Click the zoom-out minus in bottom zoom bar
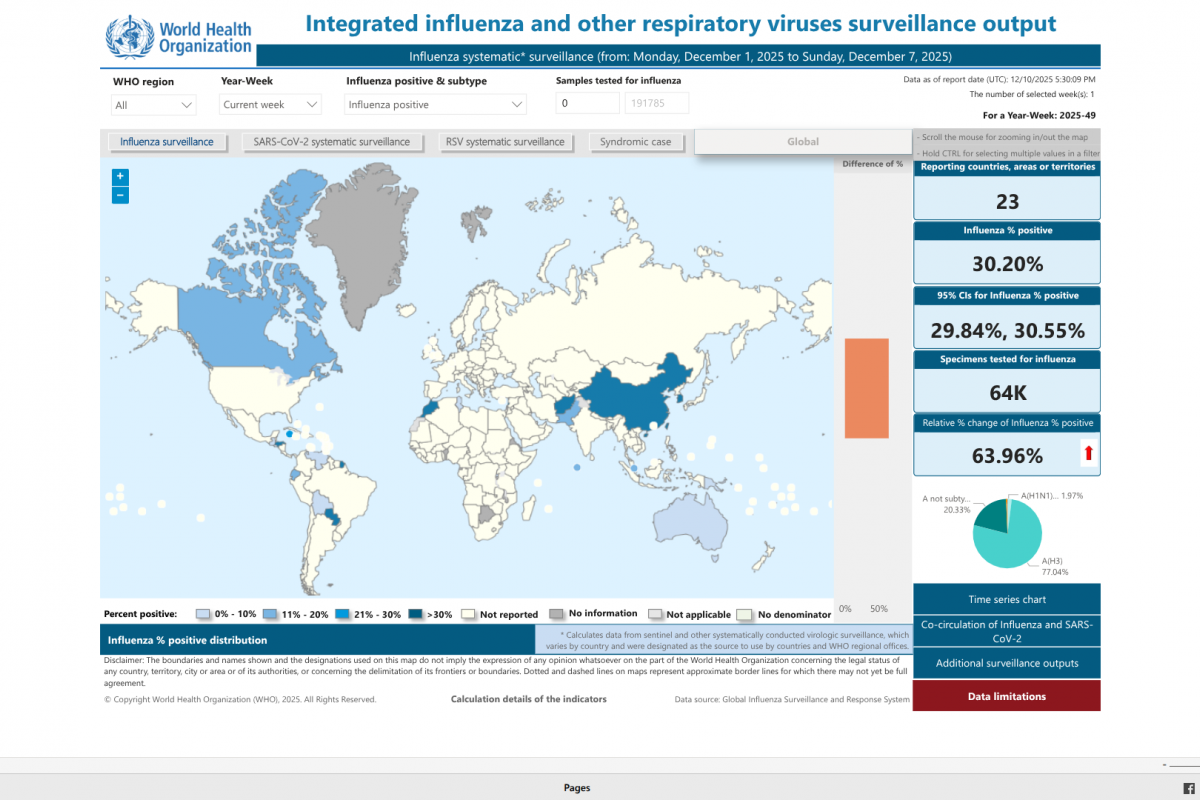This screenshot has height=800, width=1200. coord(1165,765)
